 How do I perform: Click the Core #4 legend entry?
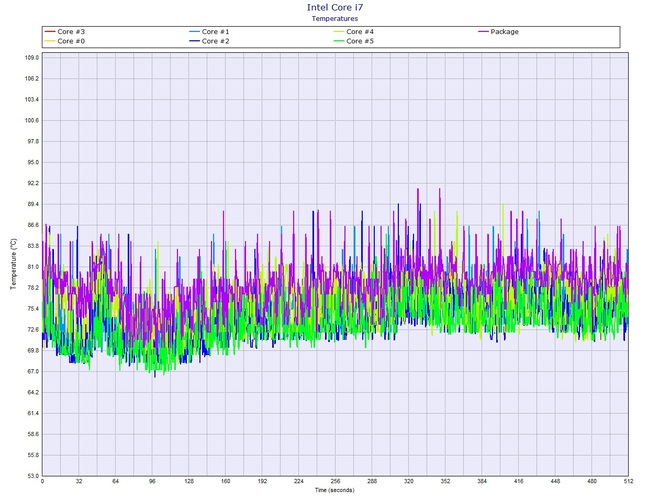point(354,32)
